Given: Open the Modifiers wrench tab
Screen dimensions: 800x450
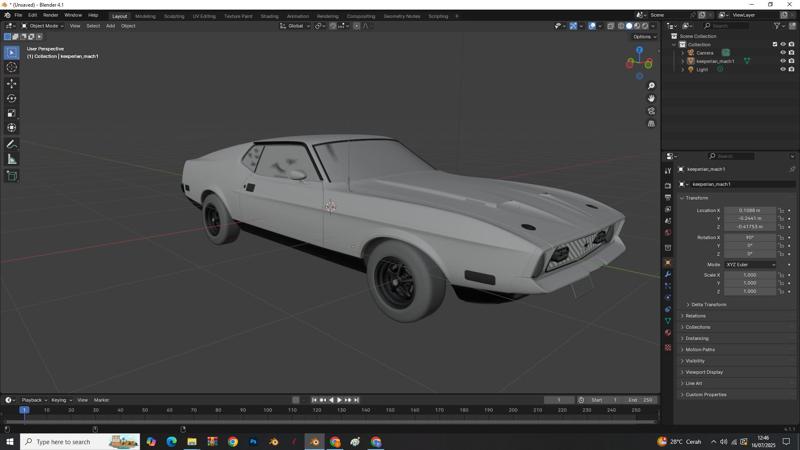Looking at the screenshot, I should click(668, 274).
